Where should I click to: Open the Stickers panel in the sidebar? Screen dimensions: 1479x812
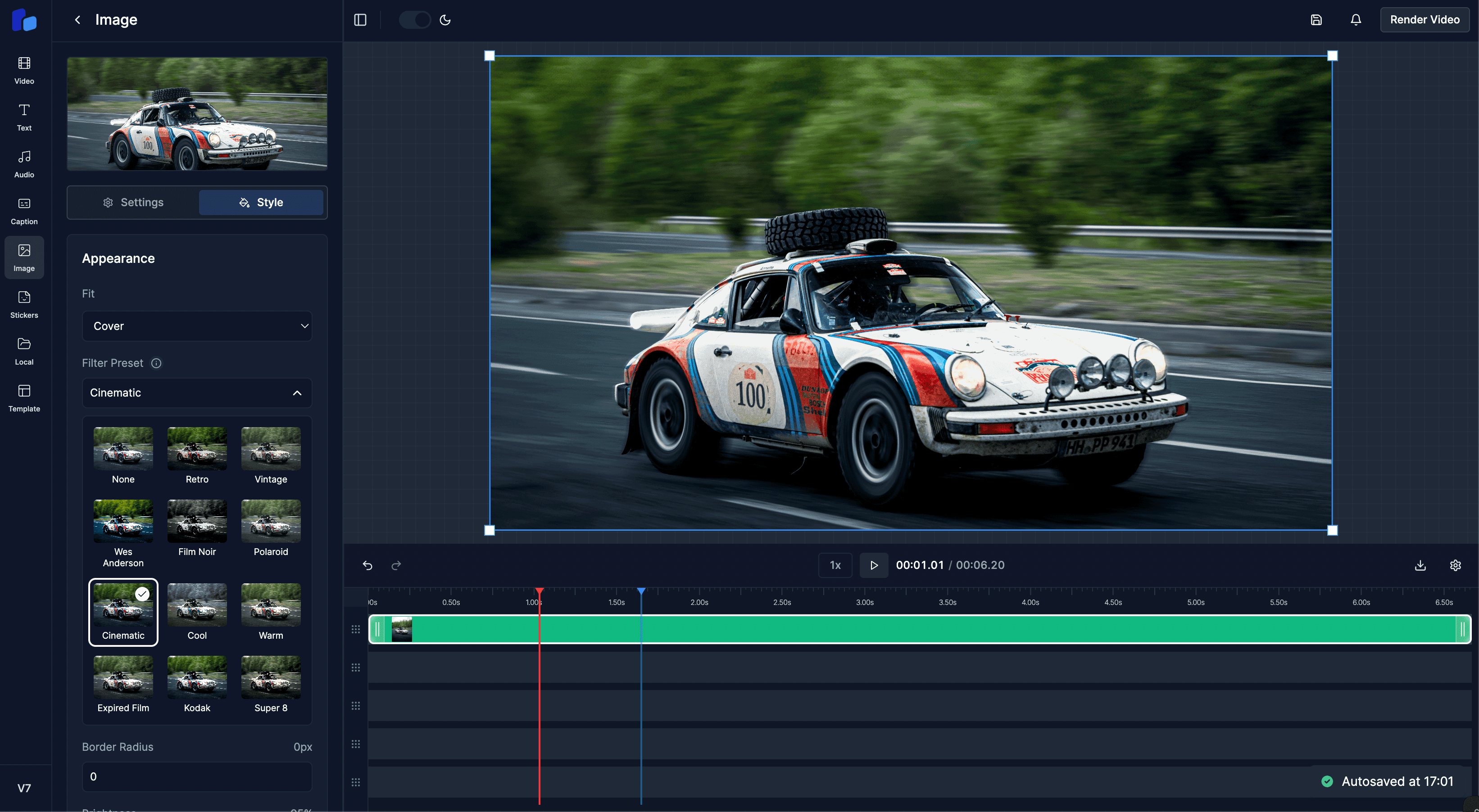(23, 304)
